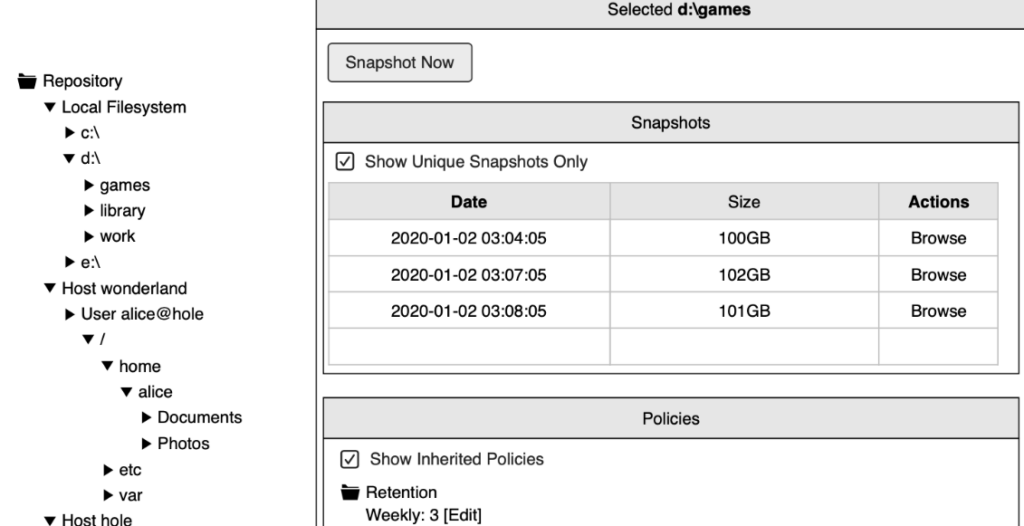The height and width of the screenshot is (526, 1024).
Task: Toggle Show Unique Snapshots Only checkbox
Action: click(x=345, y=161)
